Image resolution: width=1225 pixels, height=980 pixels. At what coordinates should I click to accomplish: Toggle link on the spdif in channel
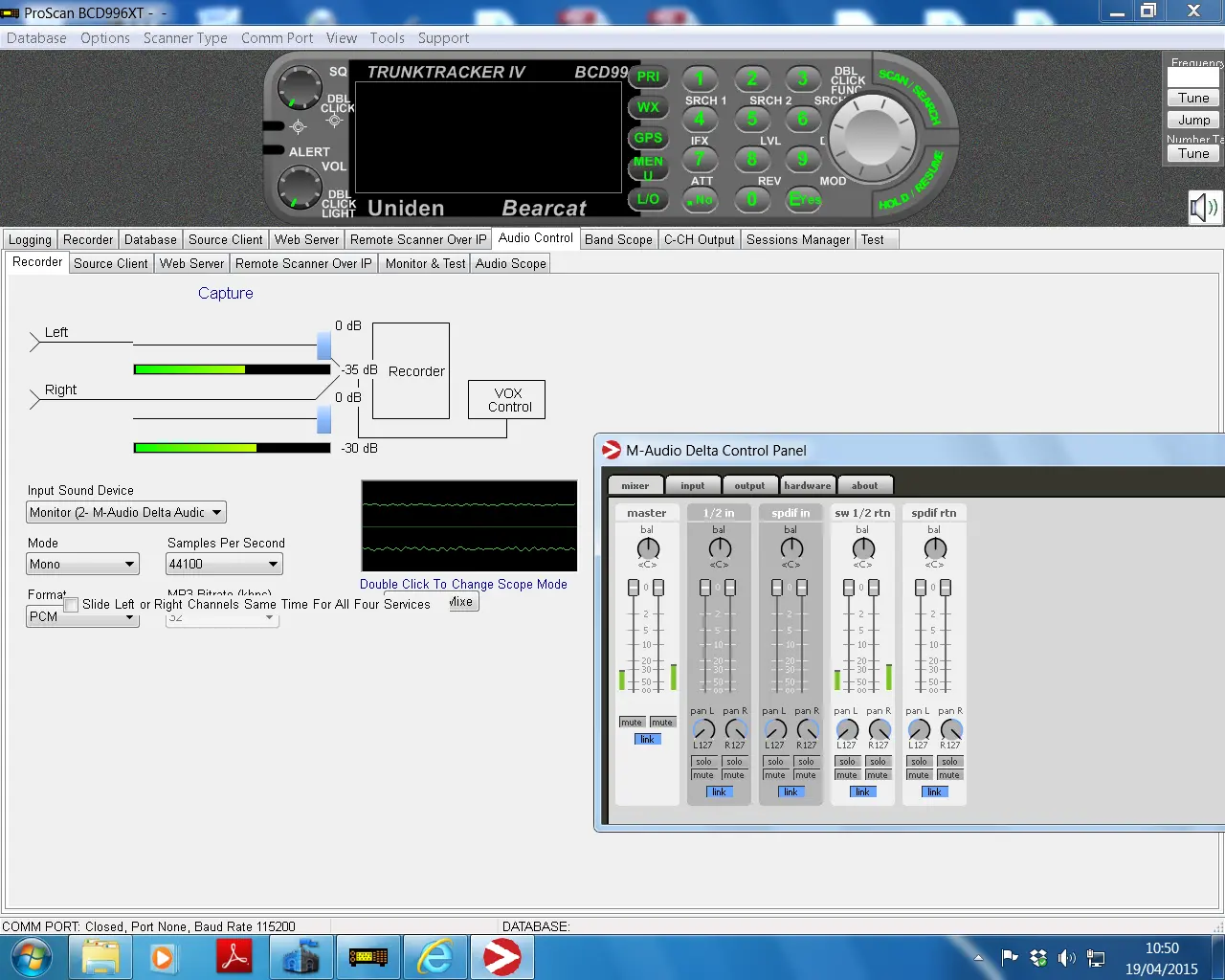tap(791, 791)
